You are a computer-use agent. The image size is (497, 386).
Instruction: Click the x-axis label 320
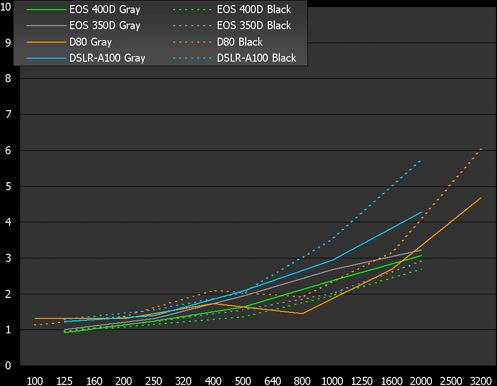coord(183,381)
